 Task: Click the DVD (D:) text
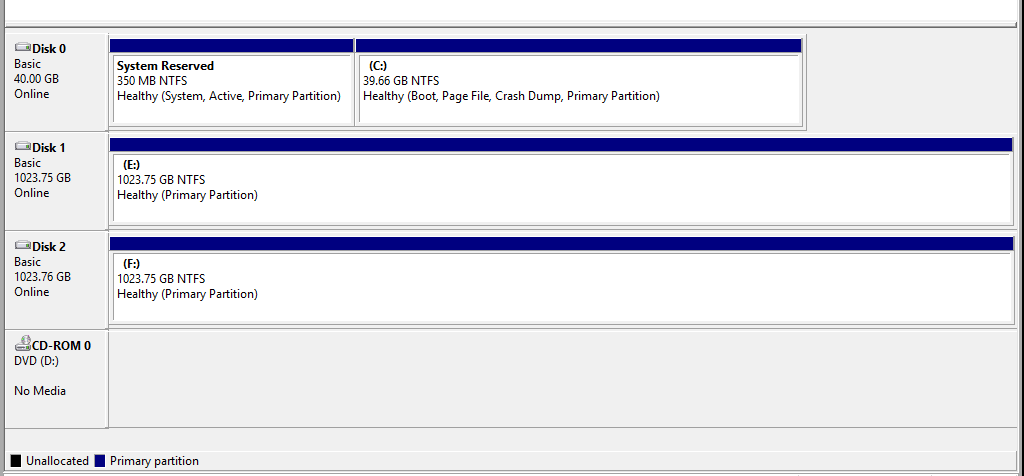[x=37, y=361]
